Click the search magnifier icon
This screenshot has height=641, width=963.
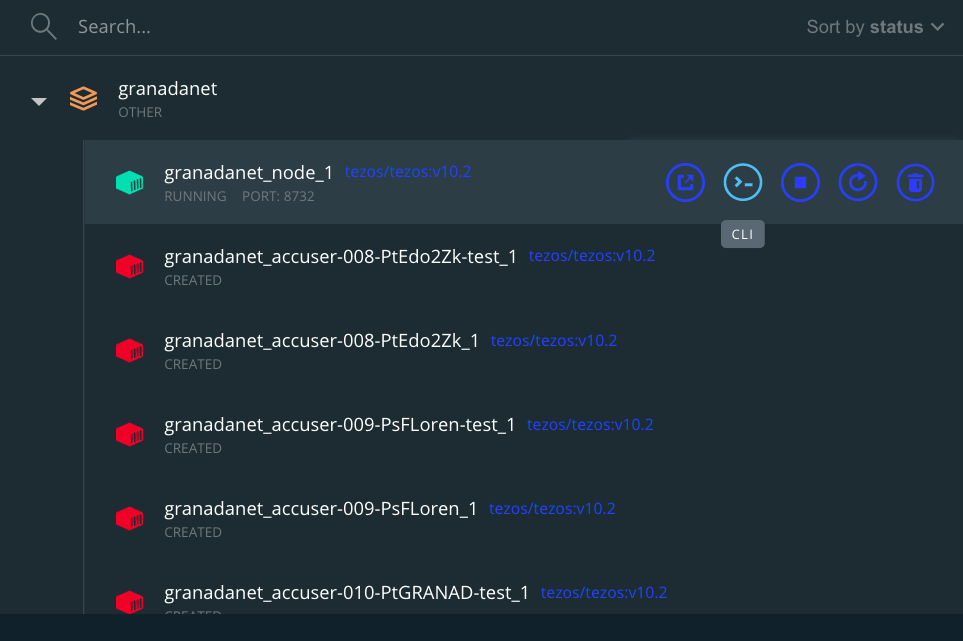pyautogui.click(x=43, y=27)
